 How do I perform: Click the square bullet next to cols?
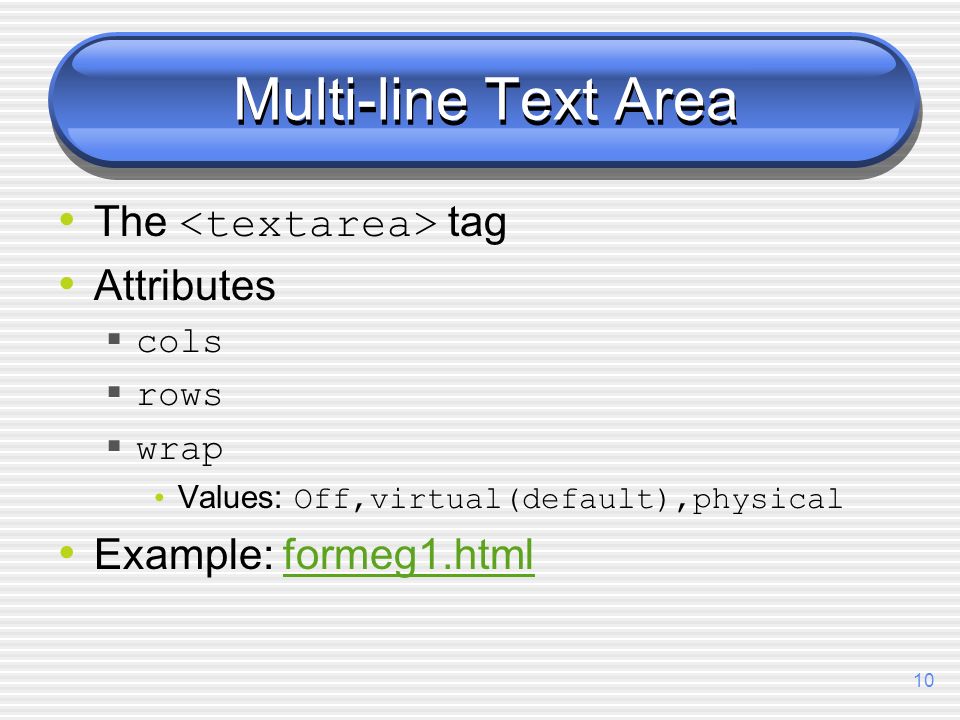pos(114,339)
